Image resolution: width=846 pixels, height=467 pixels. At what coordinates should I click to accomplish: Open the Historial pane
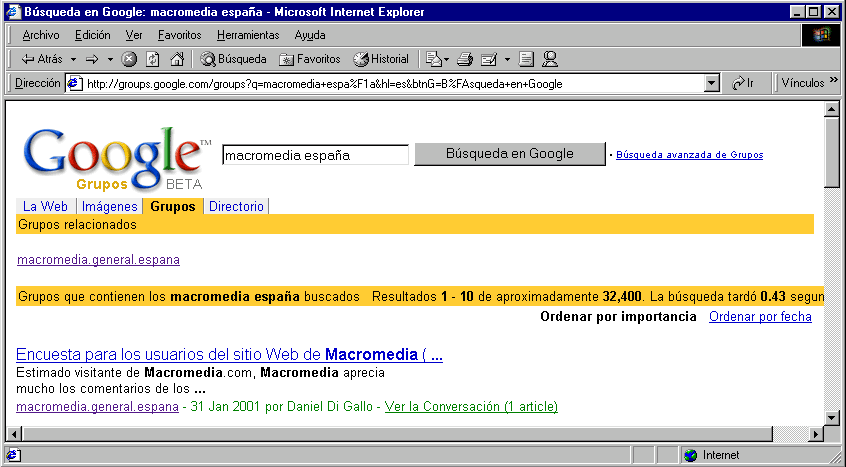[x=381, y=59]
